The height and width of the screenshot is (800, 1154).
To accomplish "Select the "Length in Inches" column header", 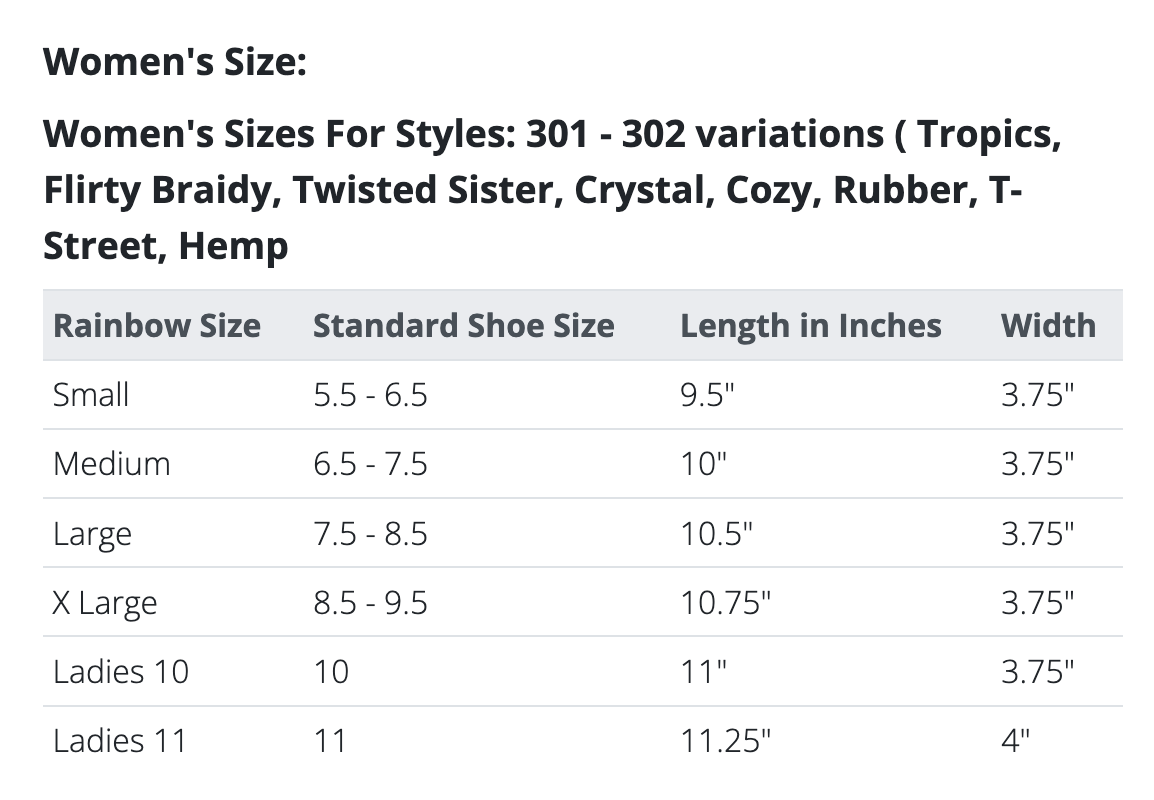I will [x=811, y=326].
